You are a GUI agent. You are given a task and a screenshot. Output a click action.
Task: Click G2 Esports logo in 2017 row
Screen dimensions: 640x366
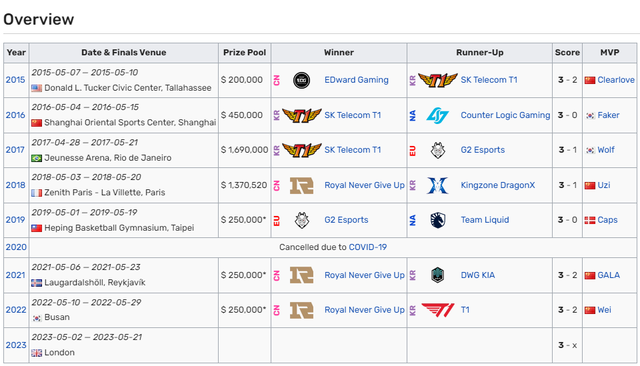(x=438, y=150)
